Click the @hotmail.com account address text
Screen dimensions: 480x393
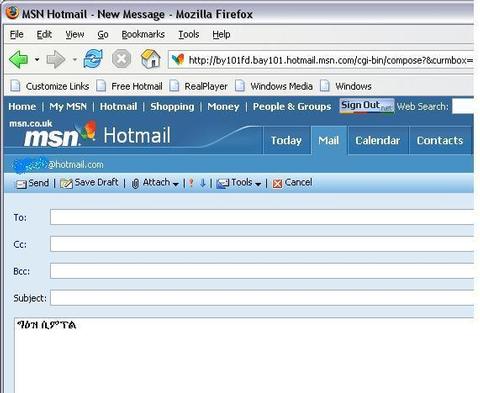(76, 165)
